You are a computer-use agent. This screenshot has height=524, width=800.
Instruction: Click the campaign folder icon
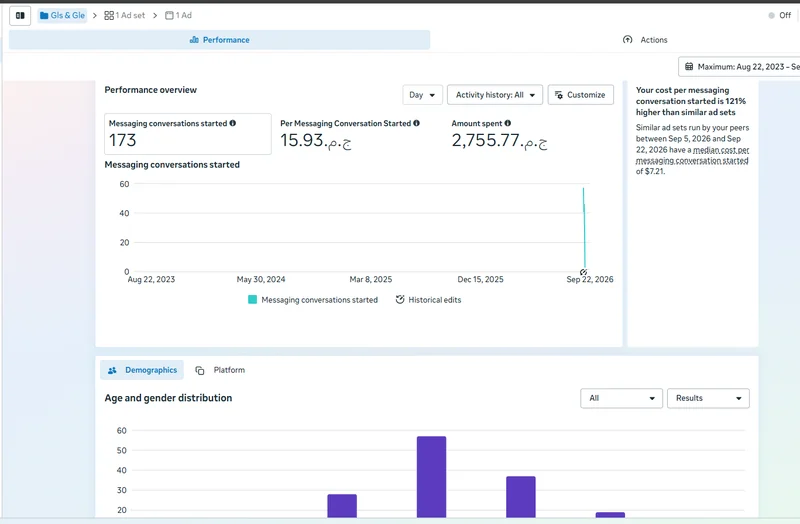44,15
